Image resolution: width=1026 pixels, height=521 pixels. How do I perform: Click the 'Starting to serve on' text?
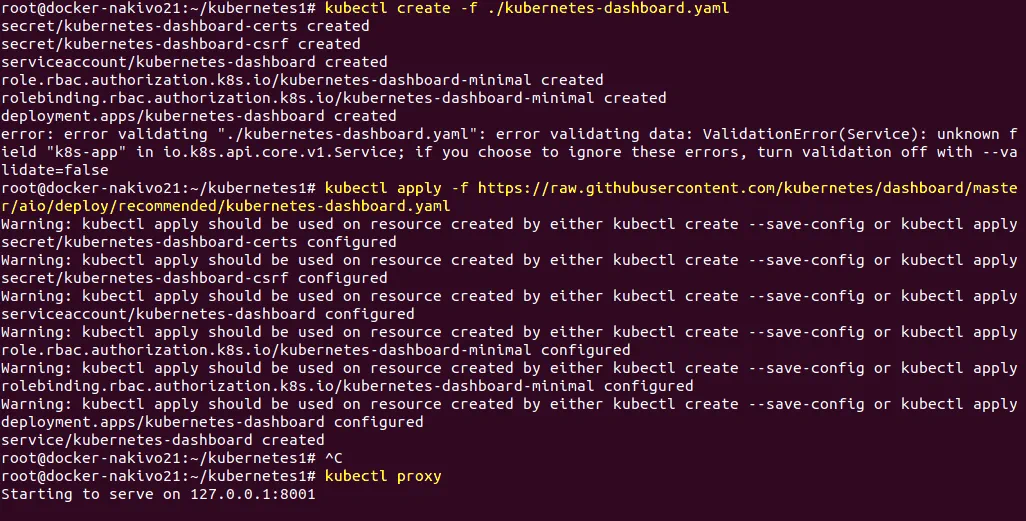(91, 494)
